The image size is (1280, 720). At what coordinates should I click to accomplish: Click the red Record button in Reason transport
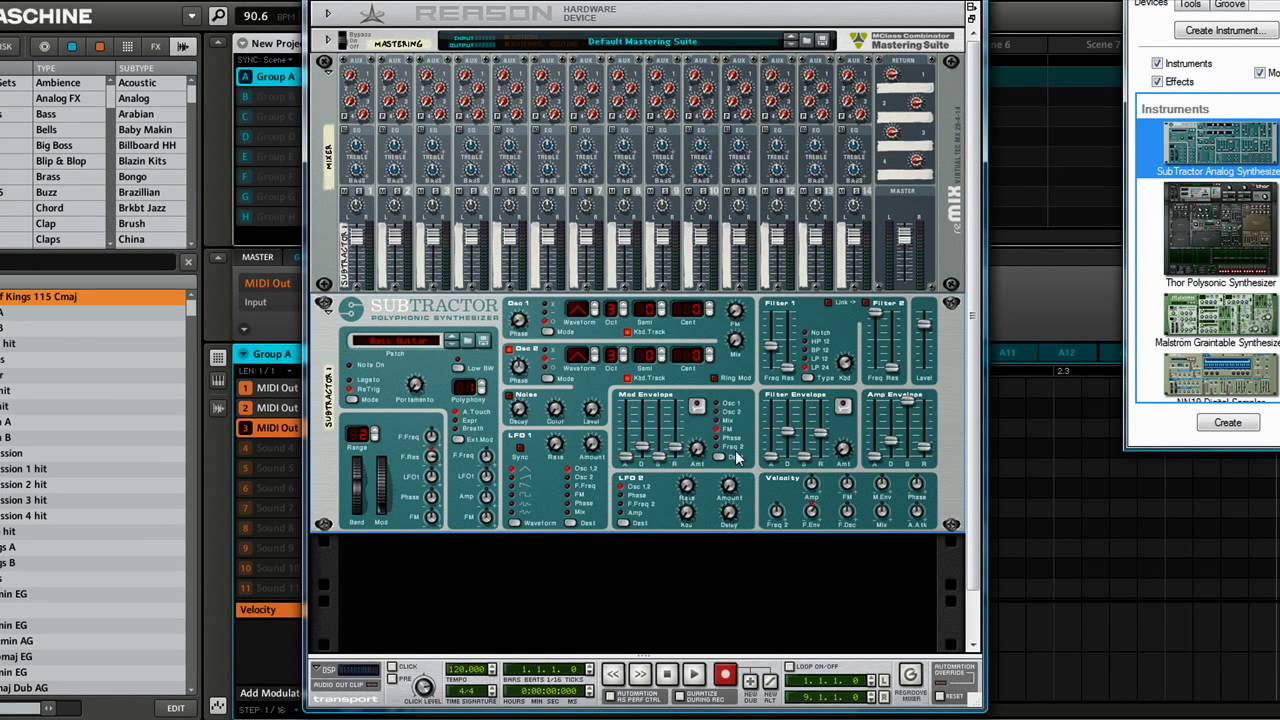click(x=725, y=675)
